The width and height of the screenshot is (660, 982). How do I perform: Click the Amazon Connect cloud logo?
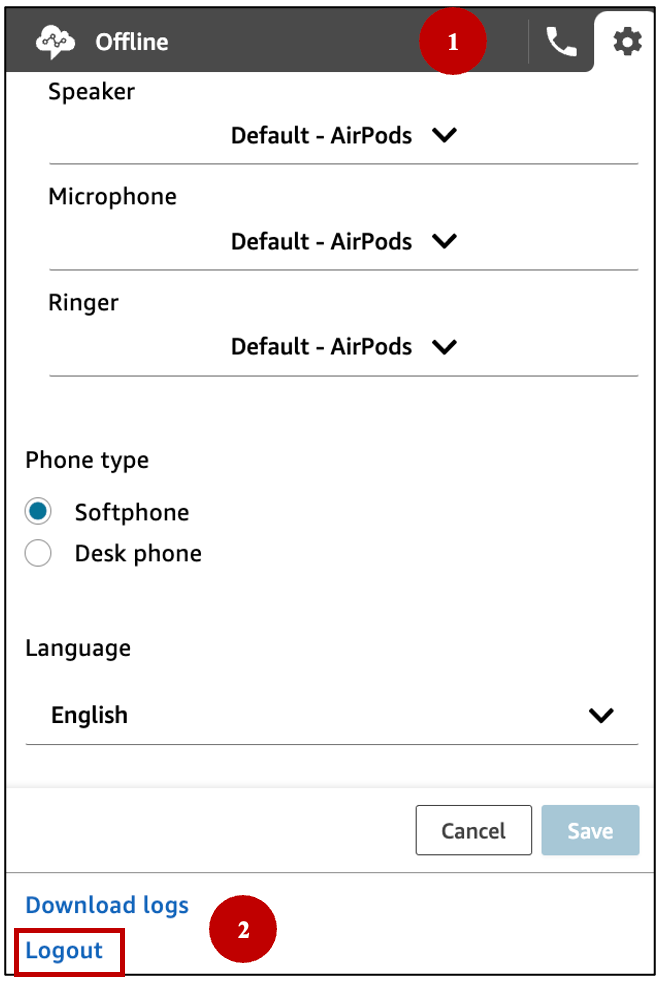pos(55,42)
